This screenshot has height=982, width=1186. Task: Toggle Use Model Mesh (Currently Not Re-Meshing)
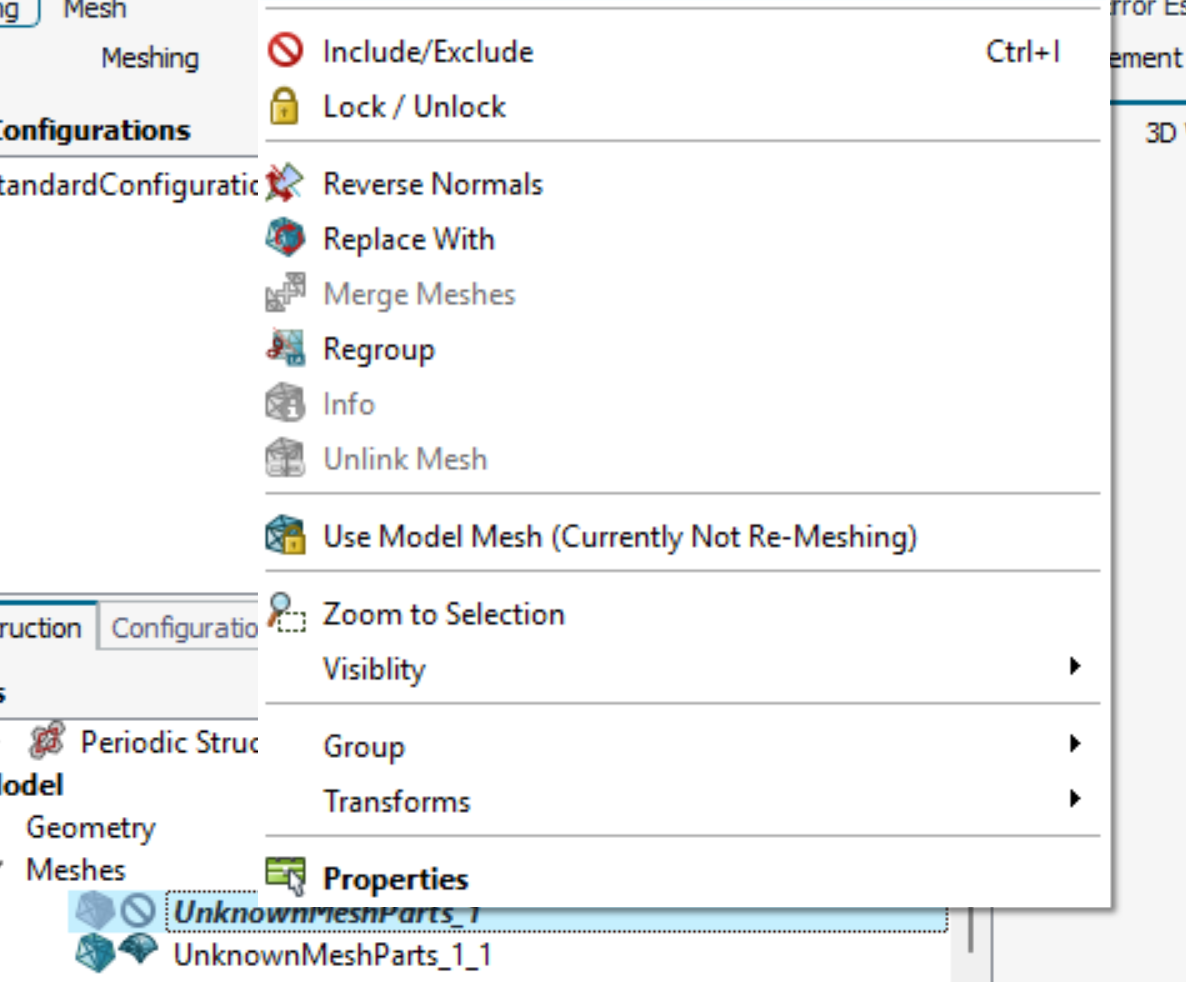[619, 537]
